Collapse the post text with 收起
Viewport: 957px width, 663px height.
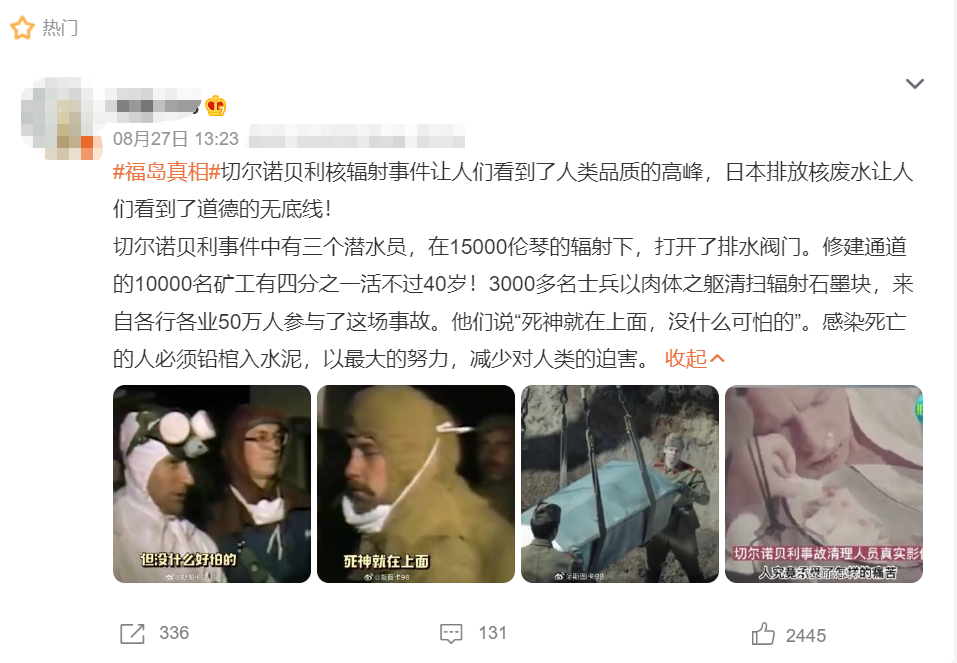coord(695,359)
